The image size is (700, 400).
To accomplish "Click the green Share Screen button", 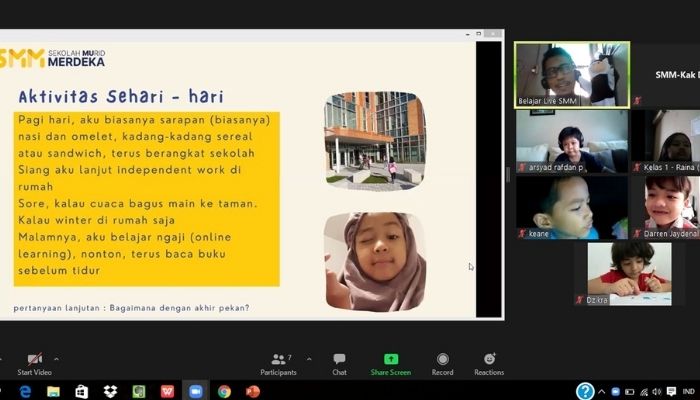I will (390, 363).
